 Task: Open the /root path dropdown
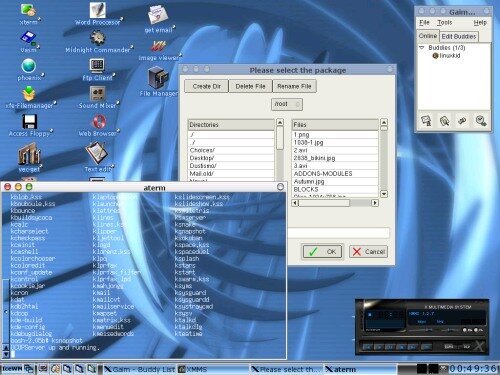click(287, 104)
